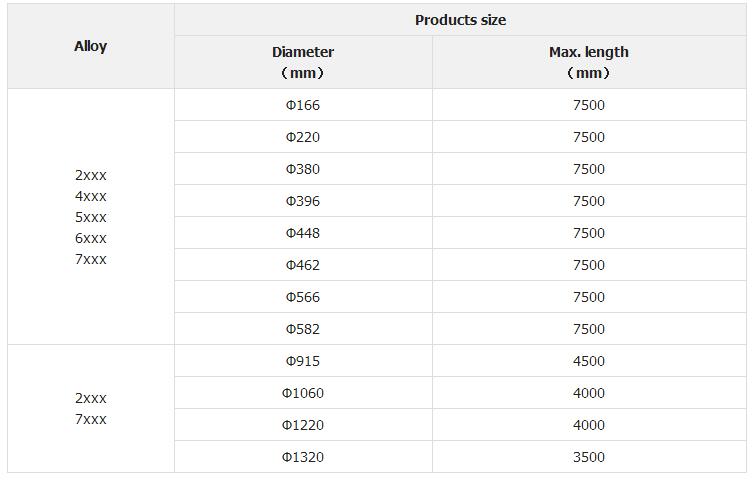Viewport: 755px width, 481px height.
Task: Select the Φ166 diameter cell
Action: [303, 105]
